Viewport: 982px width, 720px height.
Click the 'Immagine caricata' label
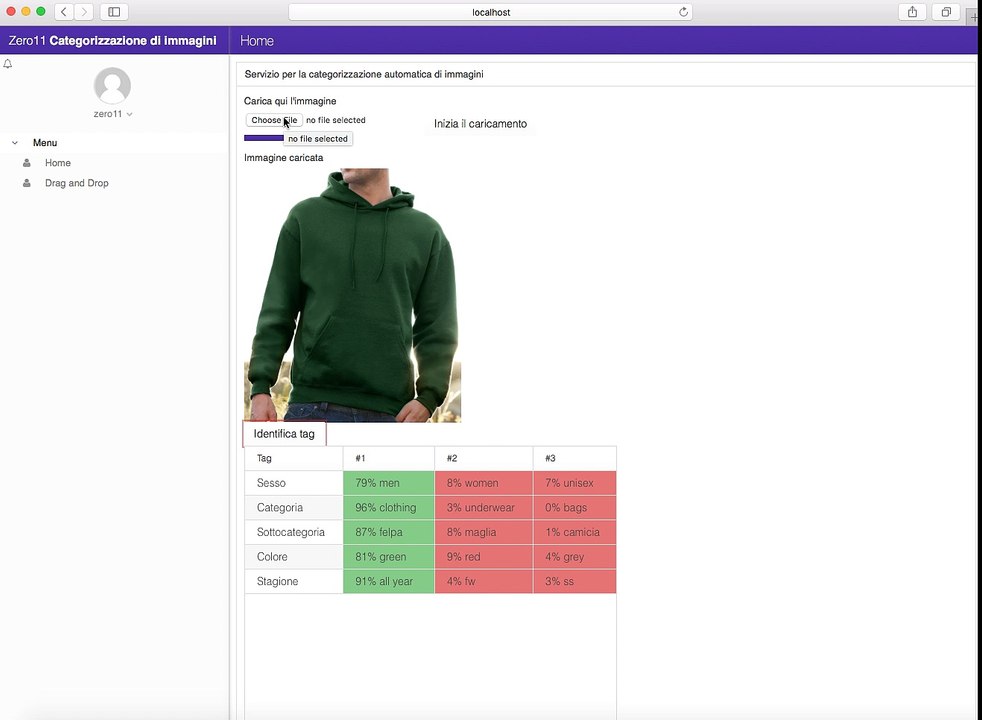pyautogui.click(x=284, y=158)
